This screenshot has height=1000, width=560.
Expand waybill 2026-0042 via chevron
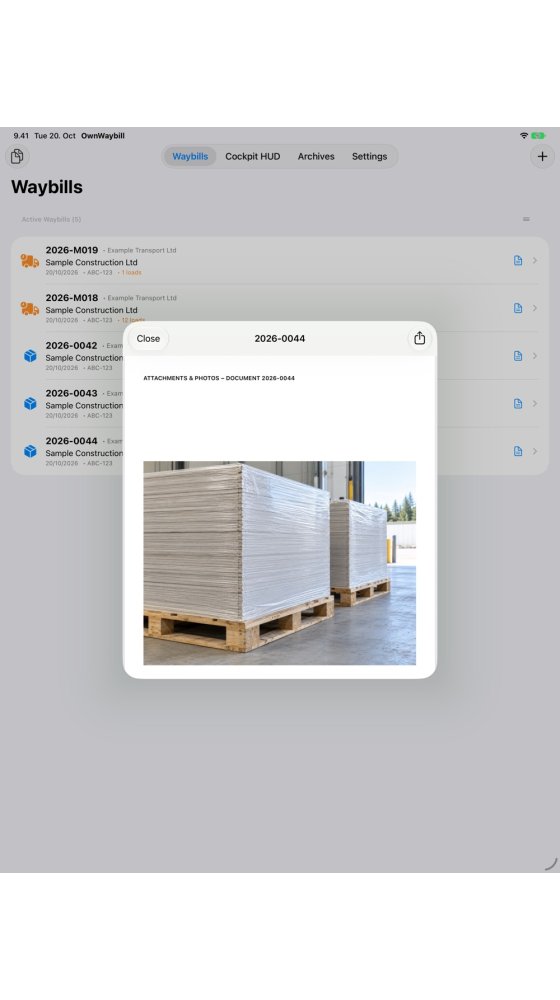point(534,356)
